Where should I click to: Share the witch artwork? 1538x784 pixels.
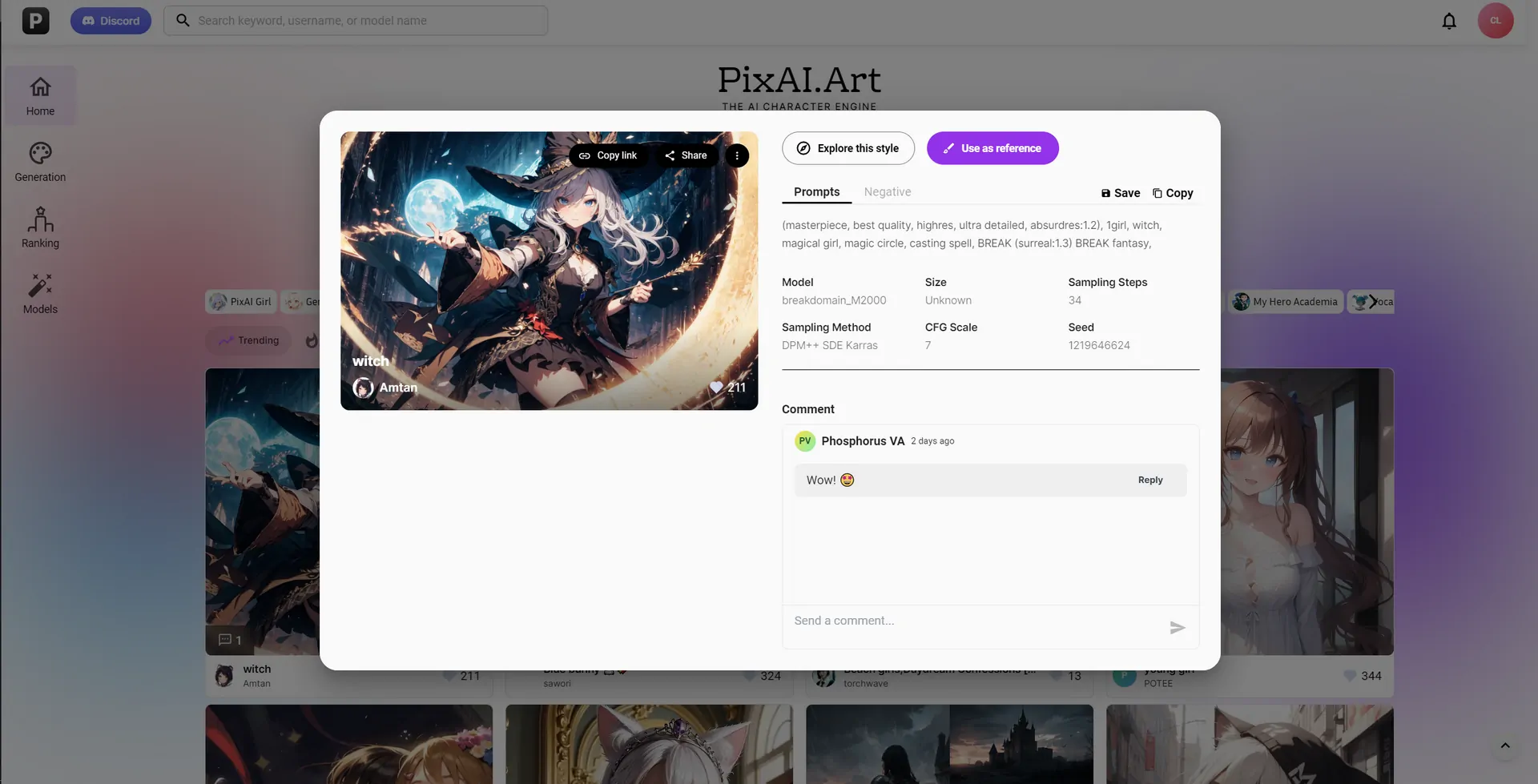pyautogui.click(x=686, y=155)
